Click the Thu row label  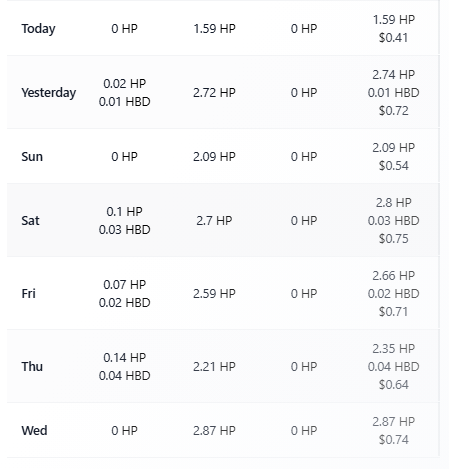(x=32, y=367)
